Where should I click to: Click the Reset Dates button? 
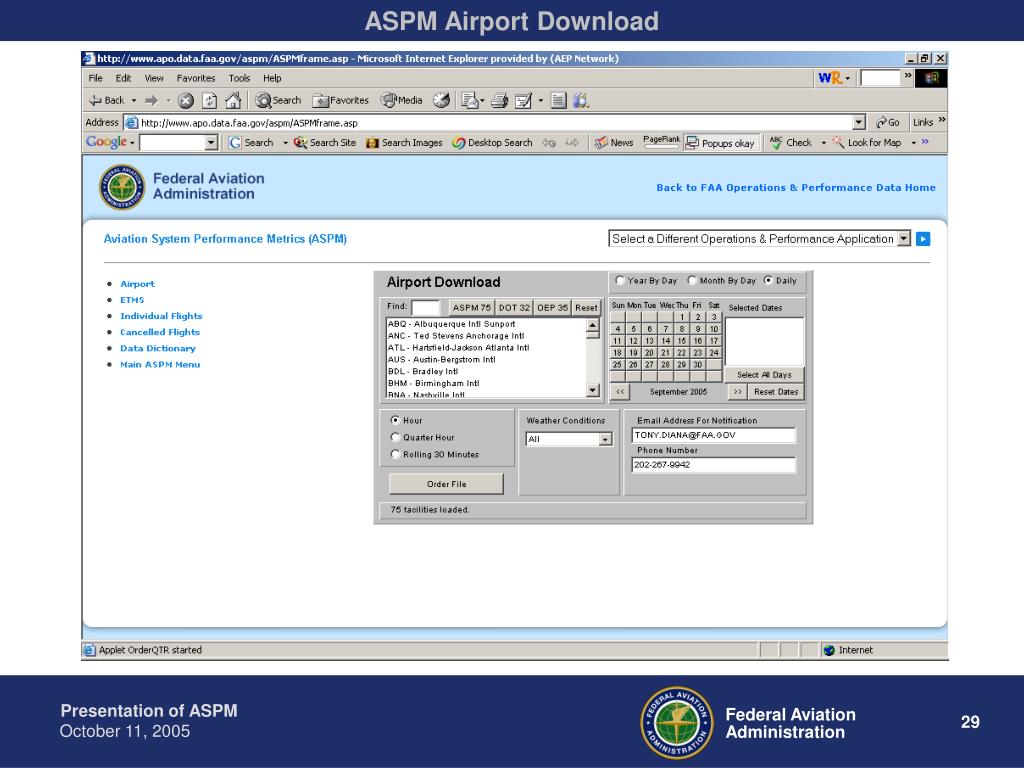[x=776, y=392]
